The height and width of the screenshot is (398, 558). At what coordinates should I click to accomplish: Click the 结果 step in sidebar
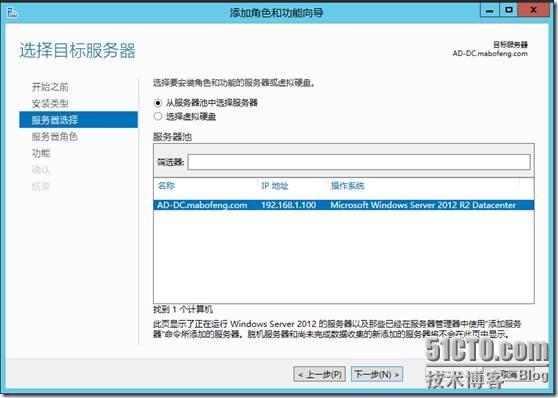(41, 186)
